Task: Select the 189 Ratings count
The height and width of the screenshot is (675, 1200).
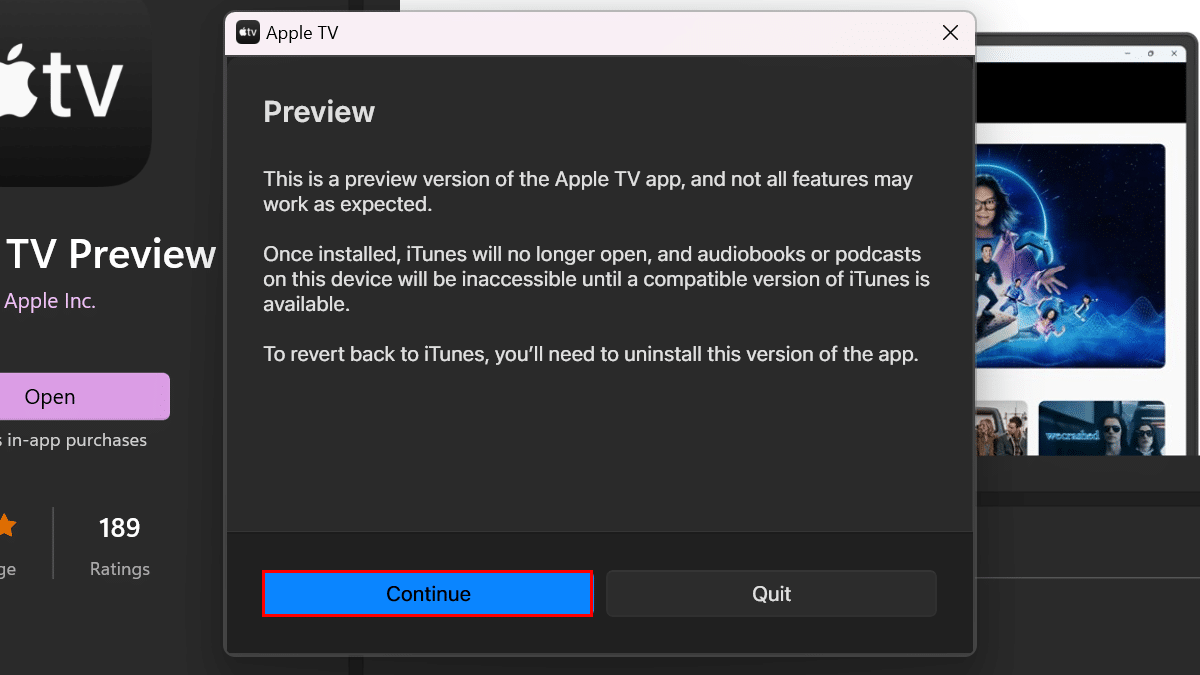Action: pyautogui.click(x=119, y=545)
